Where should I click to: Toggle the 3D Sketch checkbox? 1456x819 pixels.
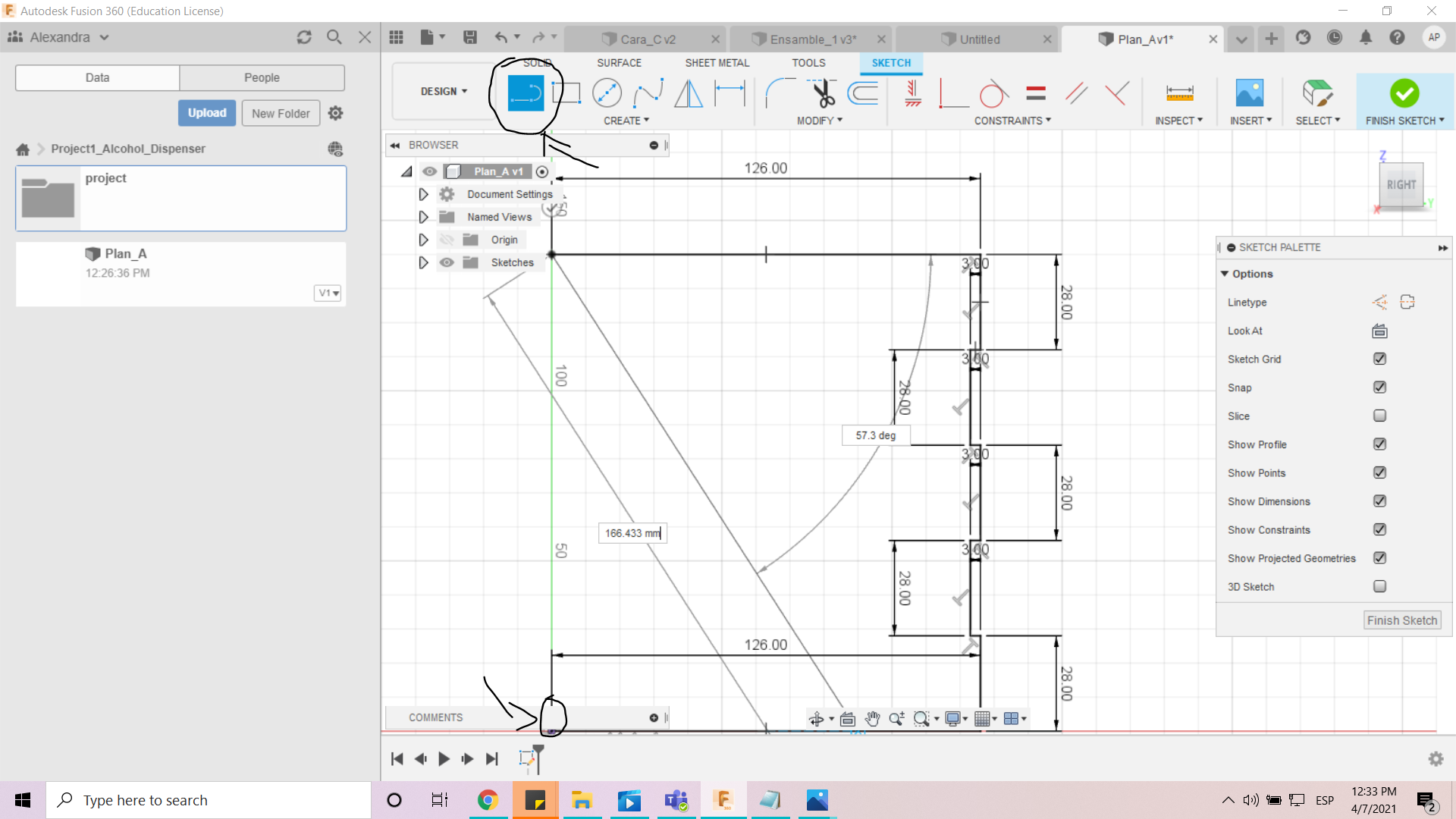click(x=1379, y=586)
